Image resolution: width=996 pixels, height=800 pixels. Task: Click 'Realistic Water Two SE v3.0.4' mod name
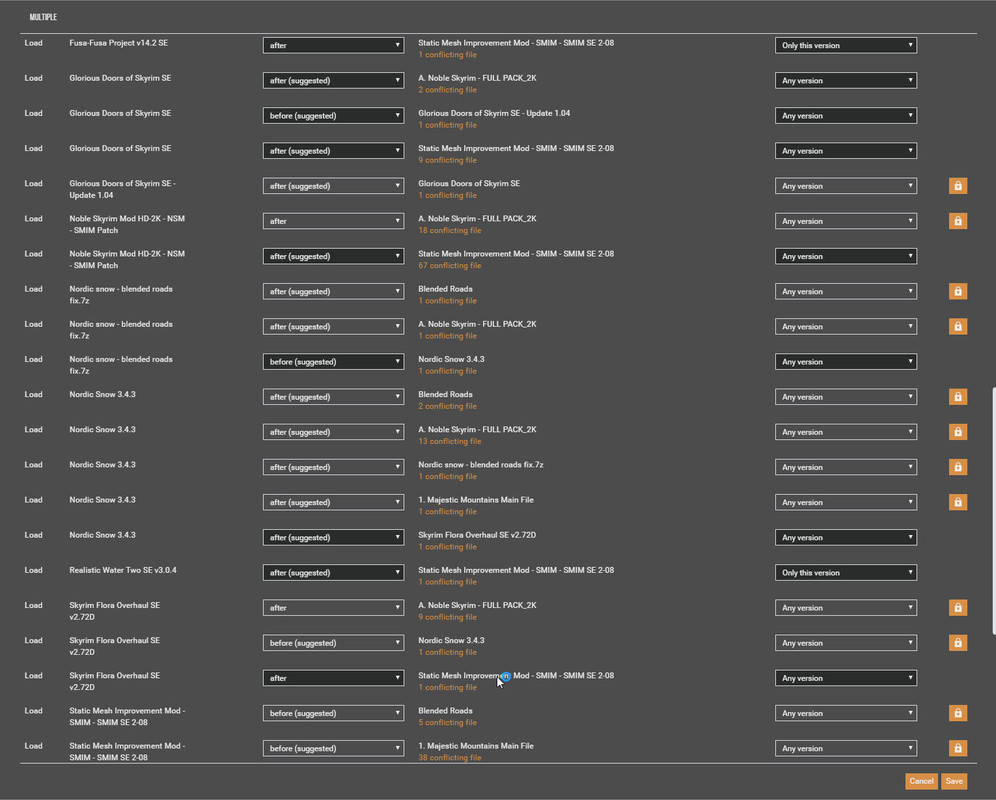[123, 571]
